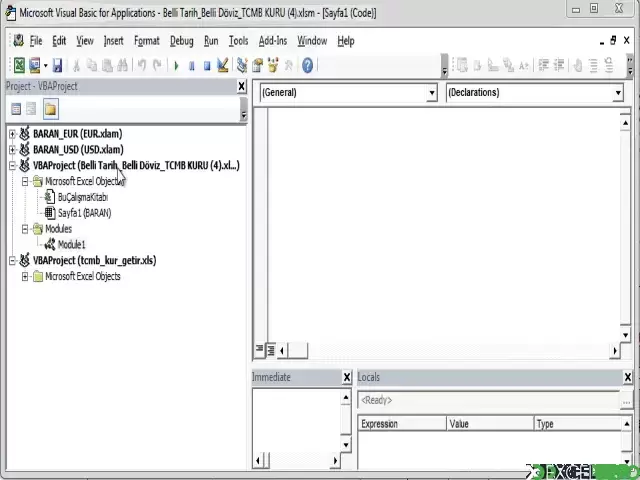Collapse the Modules folder
640x480 pixels.
25,229
